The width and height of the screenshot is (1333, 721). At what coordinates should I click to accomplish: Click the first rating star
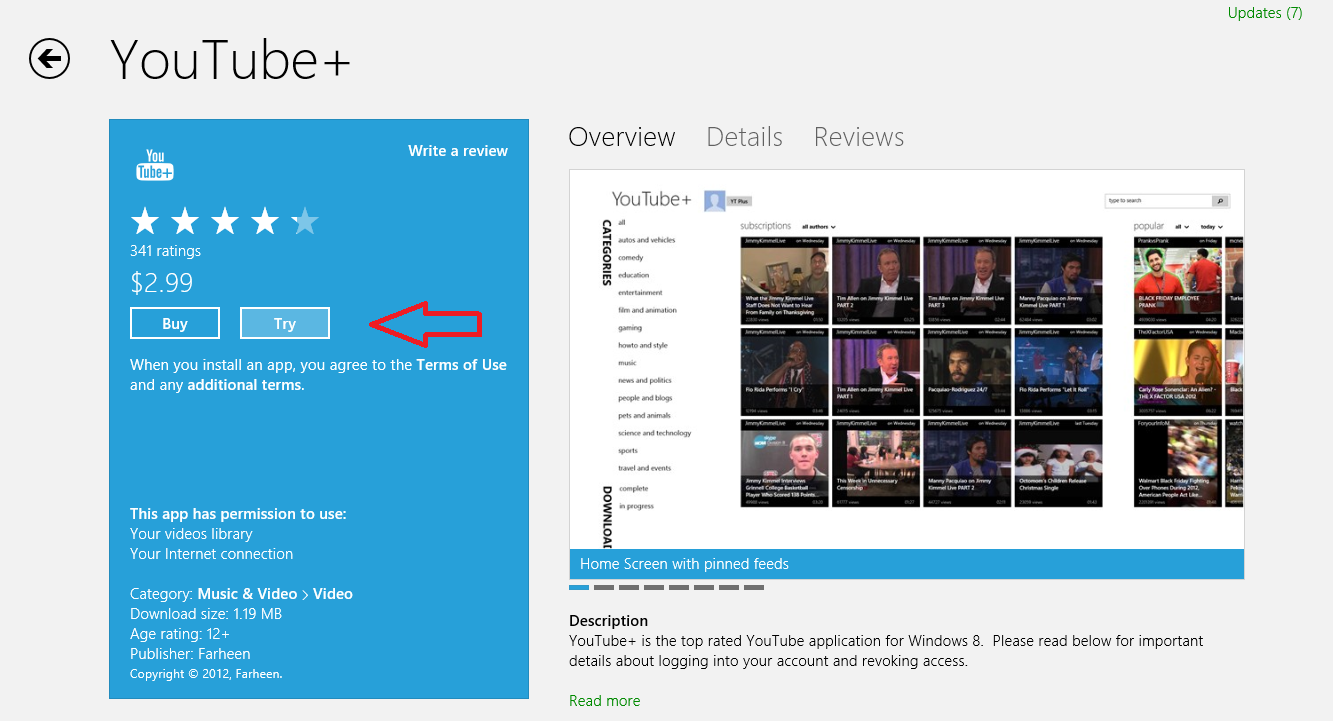click(145, 221)
